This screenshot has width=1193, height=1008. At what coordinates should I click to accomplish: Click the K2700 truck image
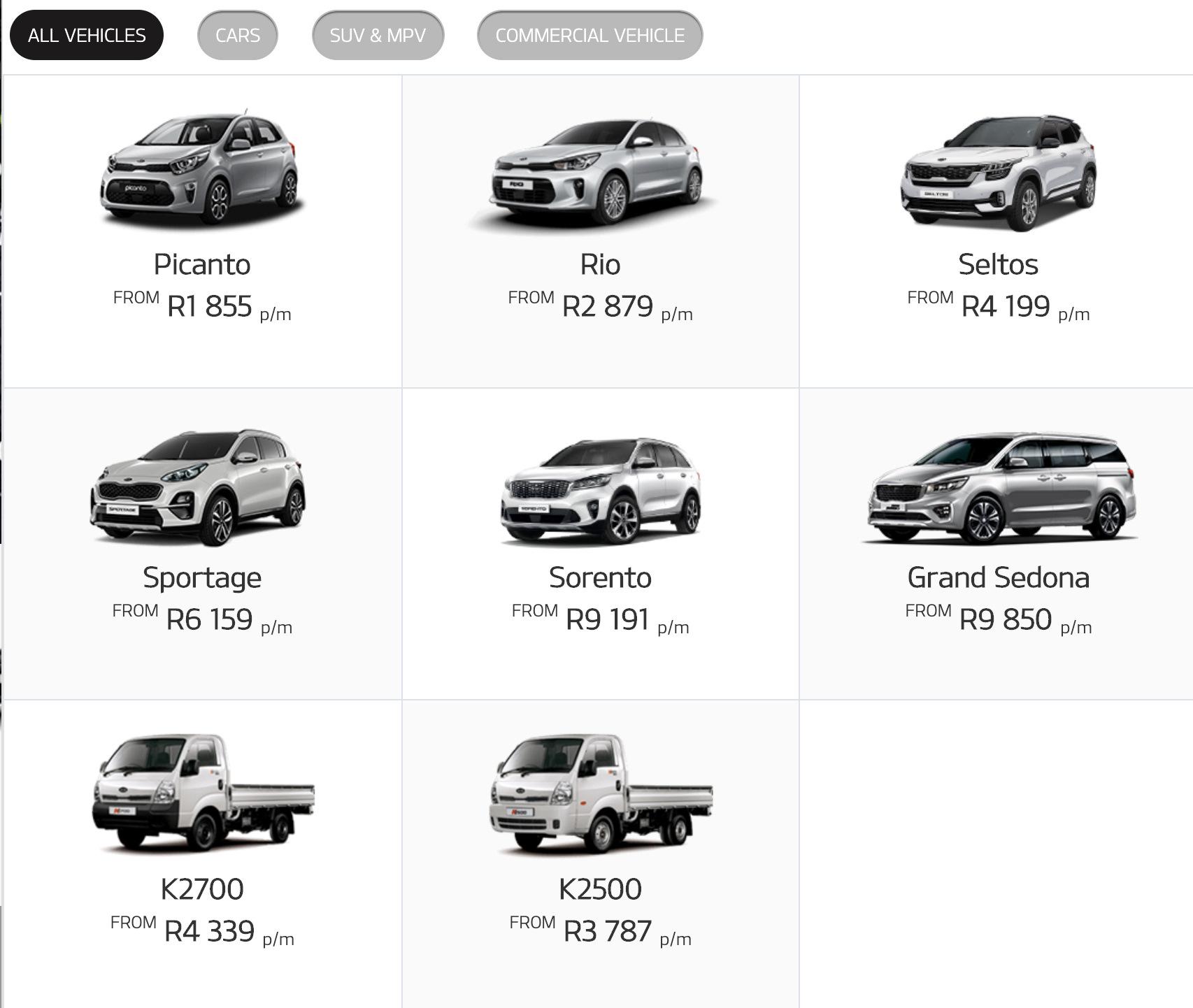203,793
